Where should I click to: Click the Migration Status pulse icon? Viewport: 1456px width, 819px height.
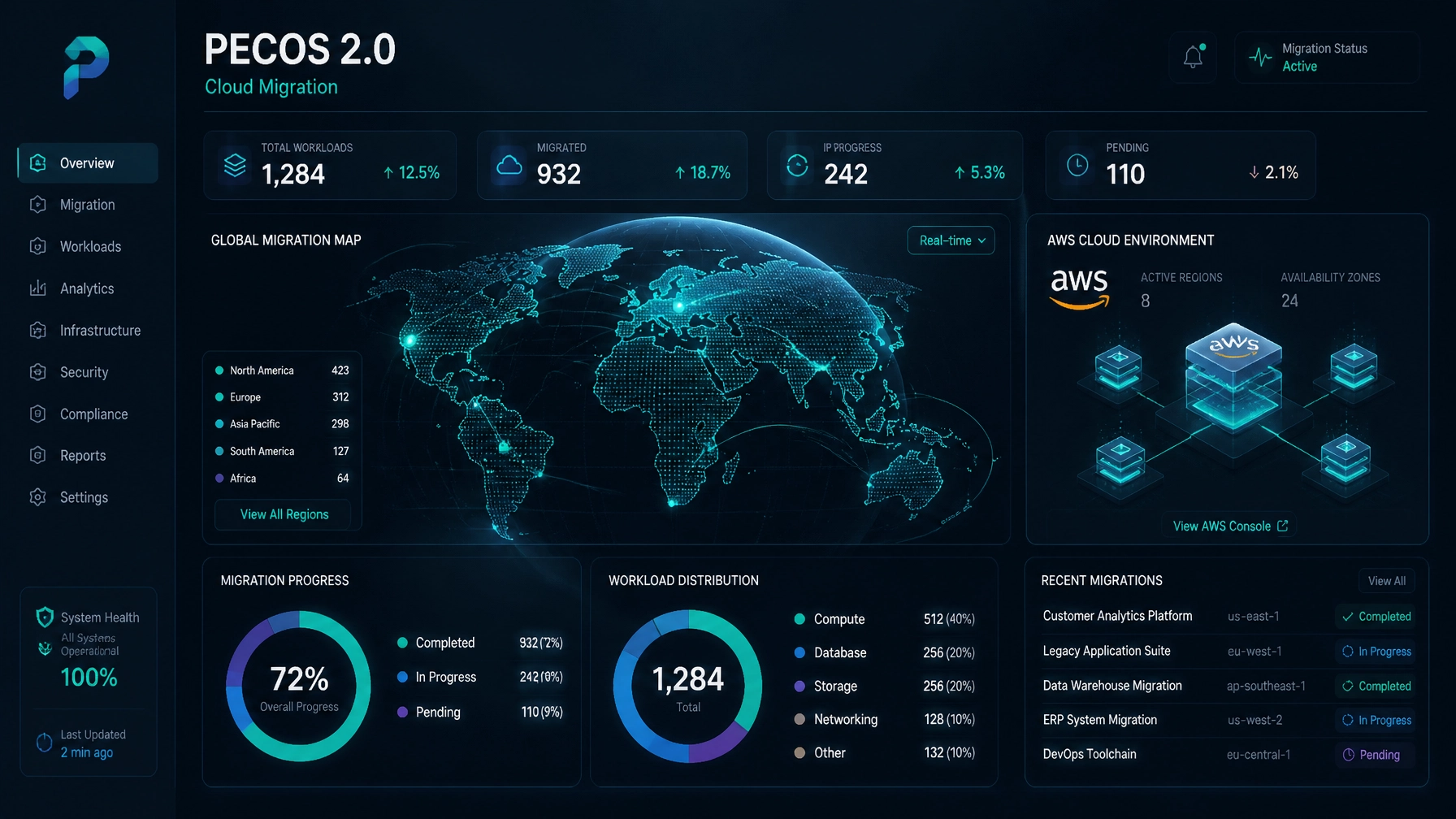1260,58
